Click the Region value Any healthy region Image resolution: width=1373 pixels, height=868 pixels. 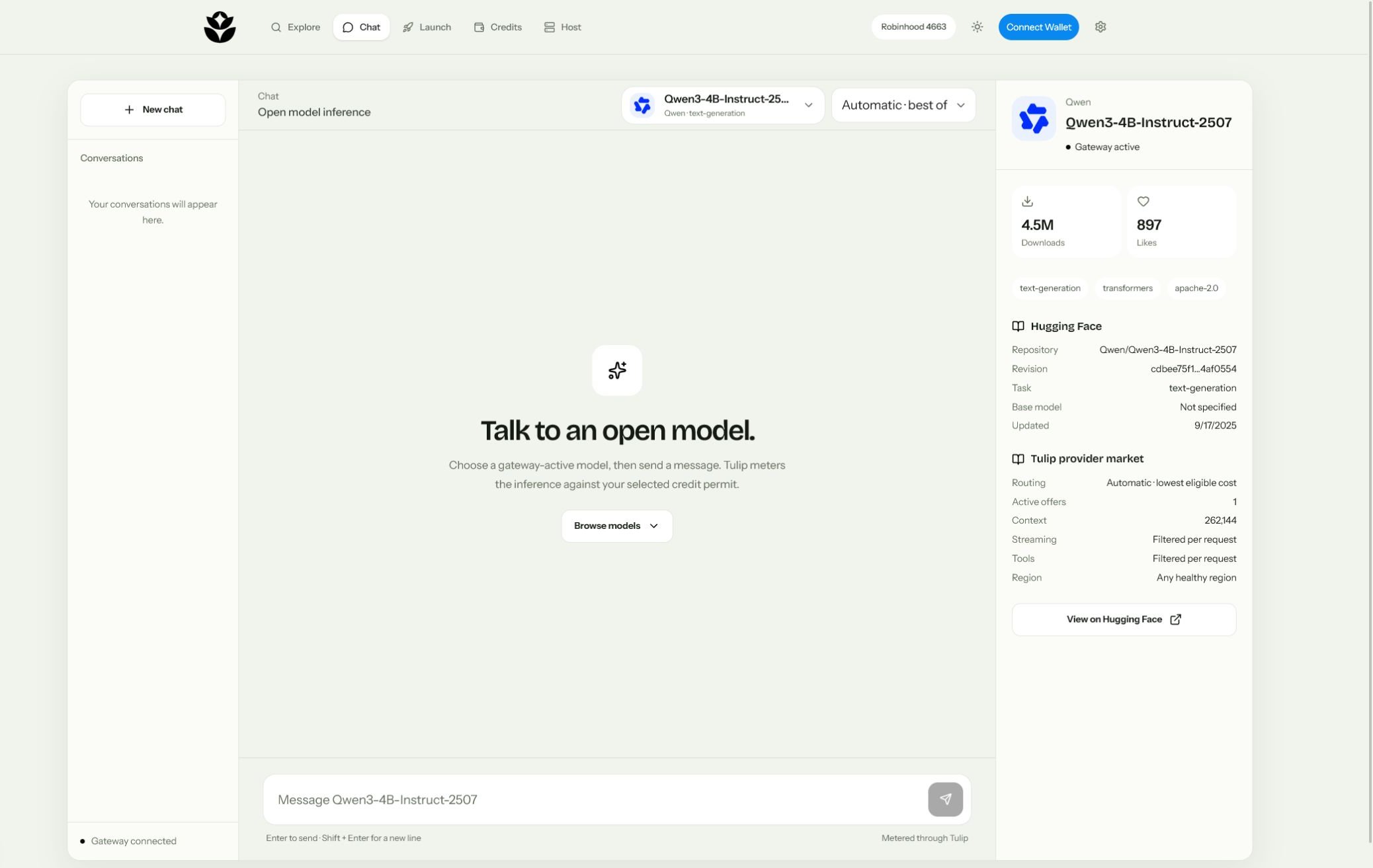click(1196, 578)
